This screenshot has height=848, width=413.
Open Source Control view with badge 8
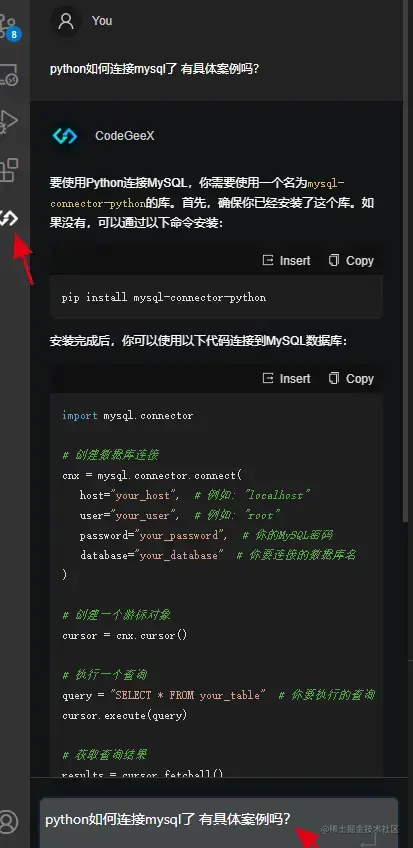point(10,27)
